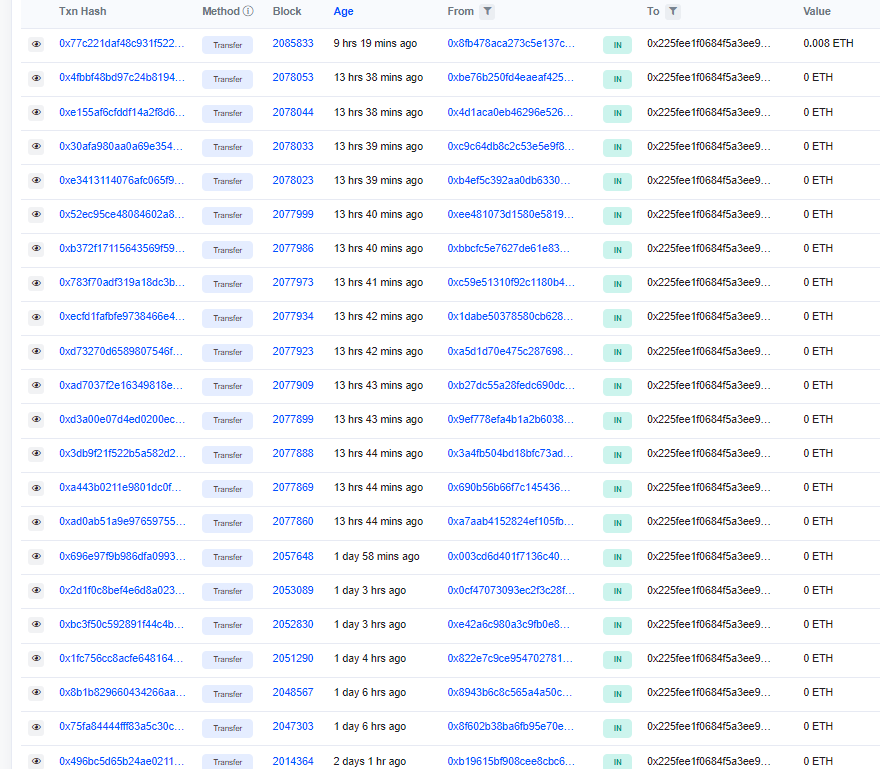Image resolution: width=880 pixels, height=769 pixels.
Task: Click the Txn Hash column header
Action: pos(82,11)
